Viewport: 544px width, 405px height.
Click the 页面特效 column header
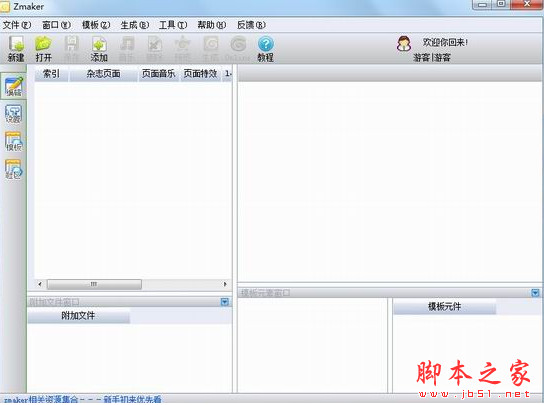201,74
